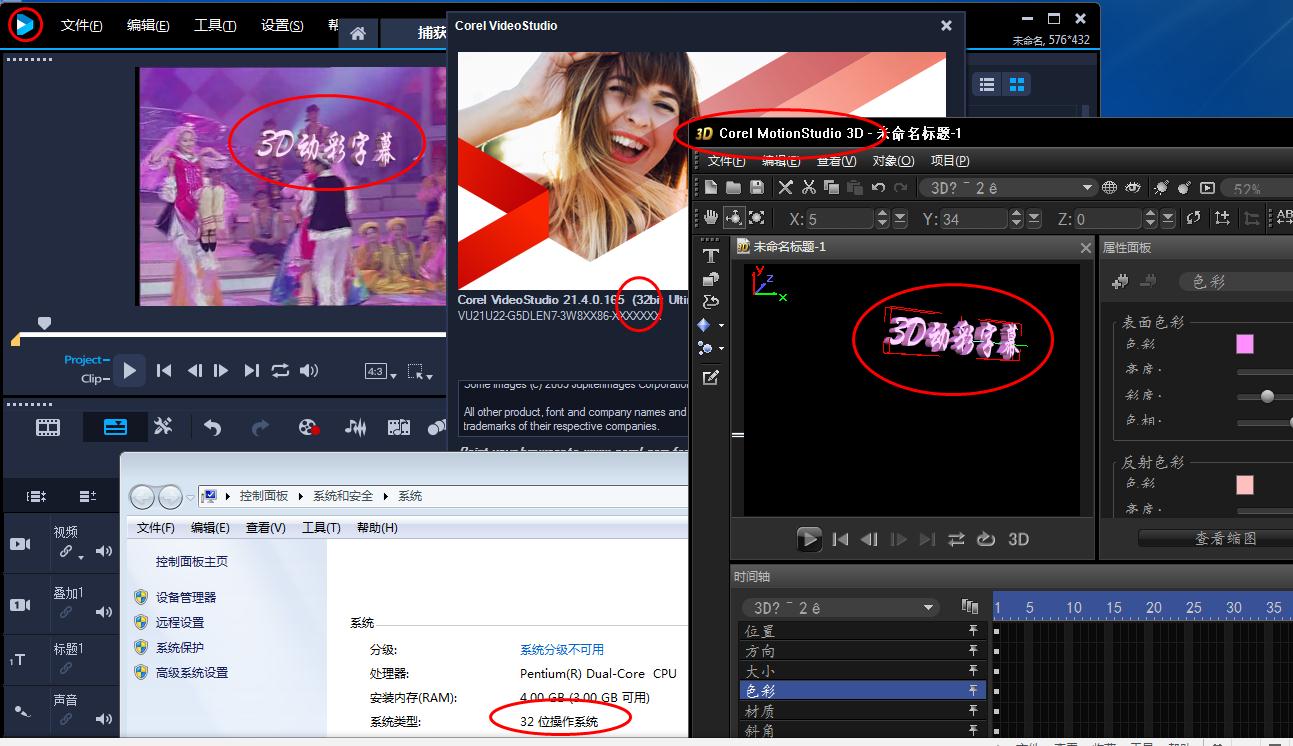This screenshot has height=746, width=1293.
Task: Open 系统保护 link in Control Panel
Action: click(179, 647)
